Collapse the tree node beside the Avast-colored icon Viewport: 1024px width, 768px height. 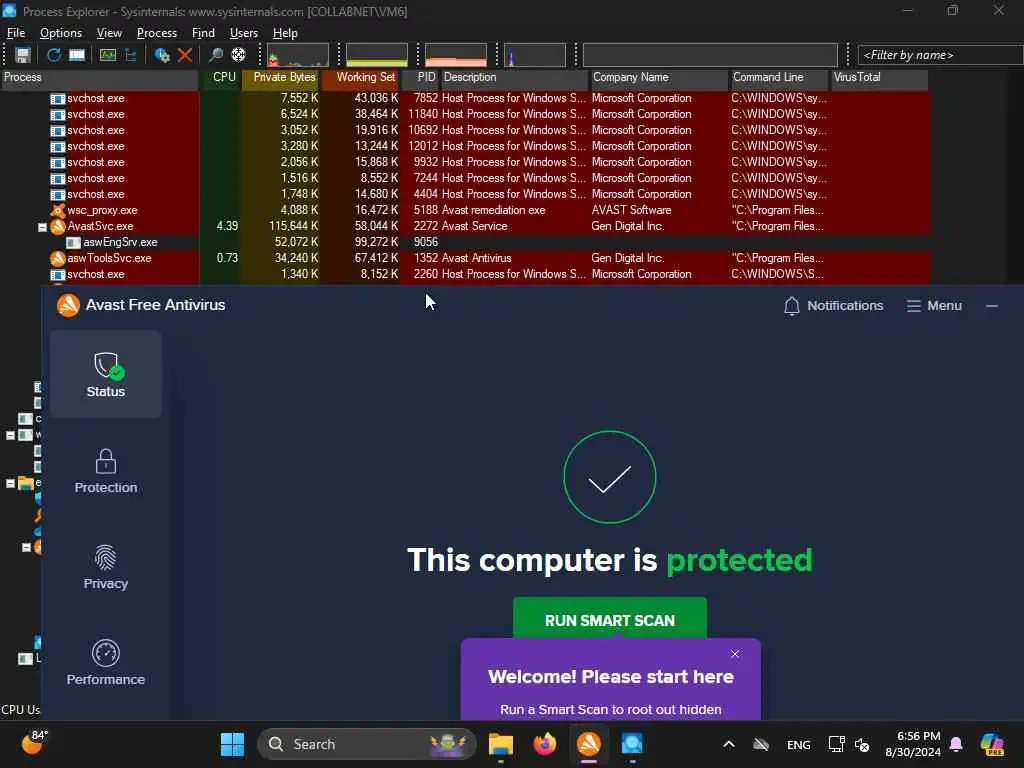[26, 547]
